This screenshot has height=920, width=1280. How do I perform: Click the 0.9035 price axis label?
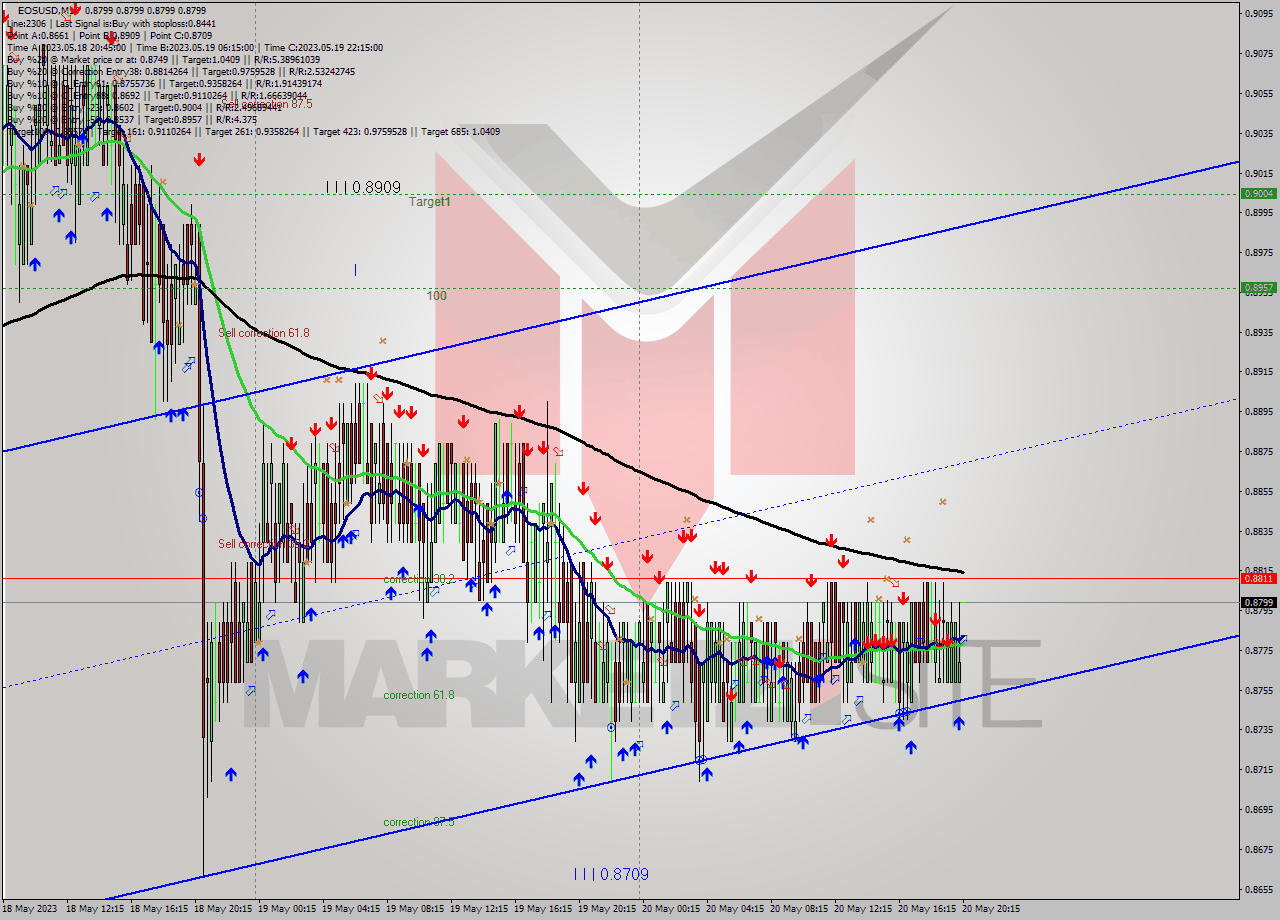point(1257,133)
